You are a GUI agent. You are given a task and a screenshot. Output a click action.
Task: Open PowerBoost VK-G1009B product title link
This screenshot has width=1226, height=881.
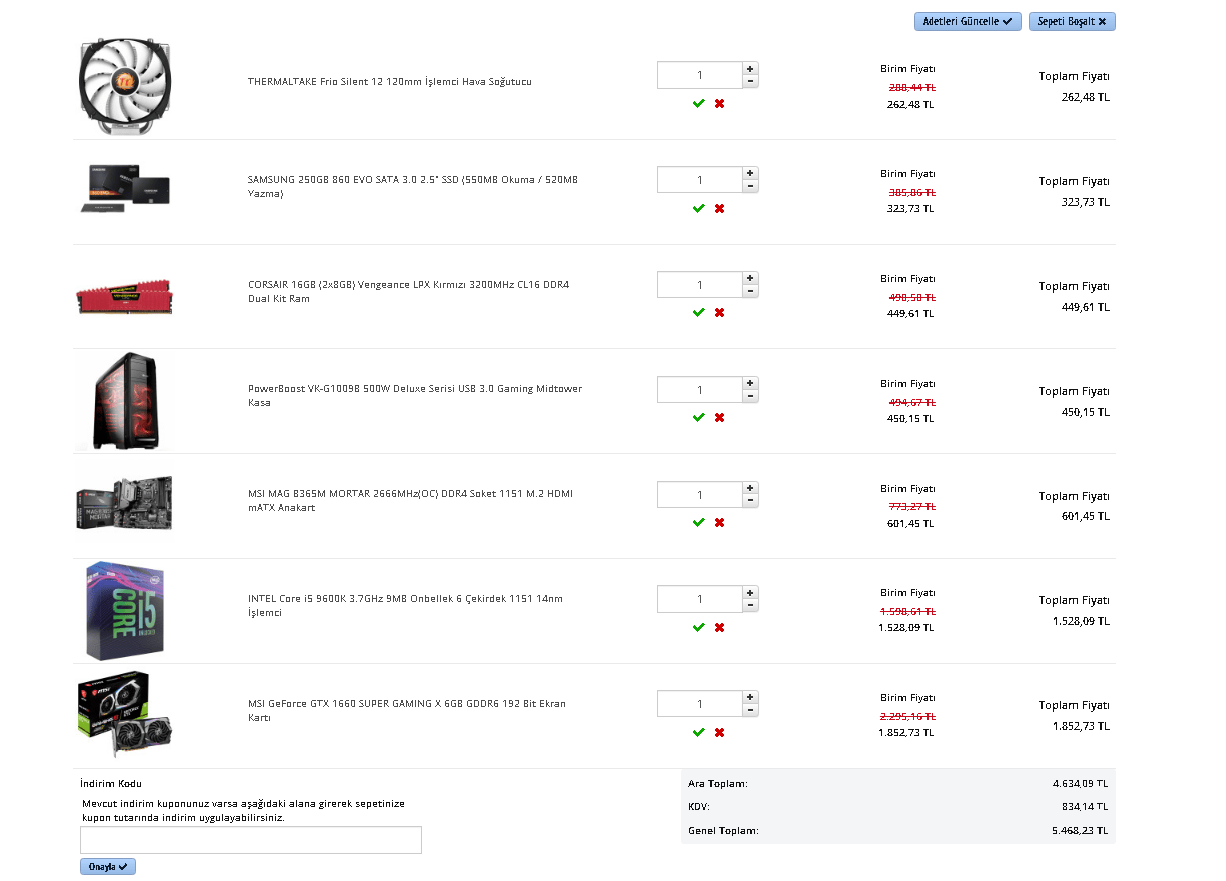[x=415, y=396]
